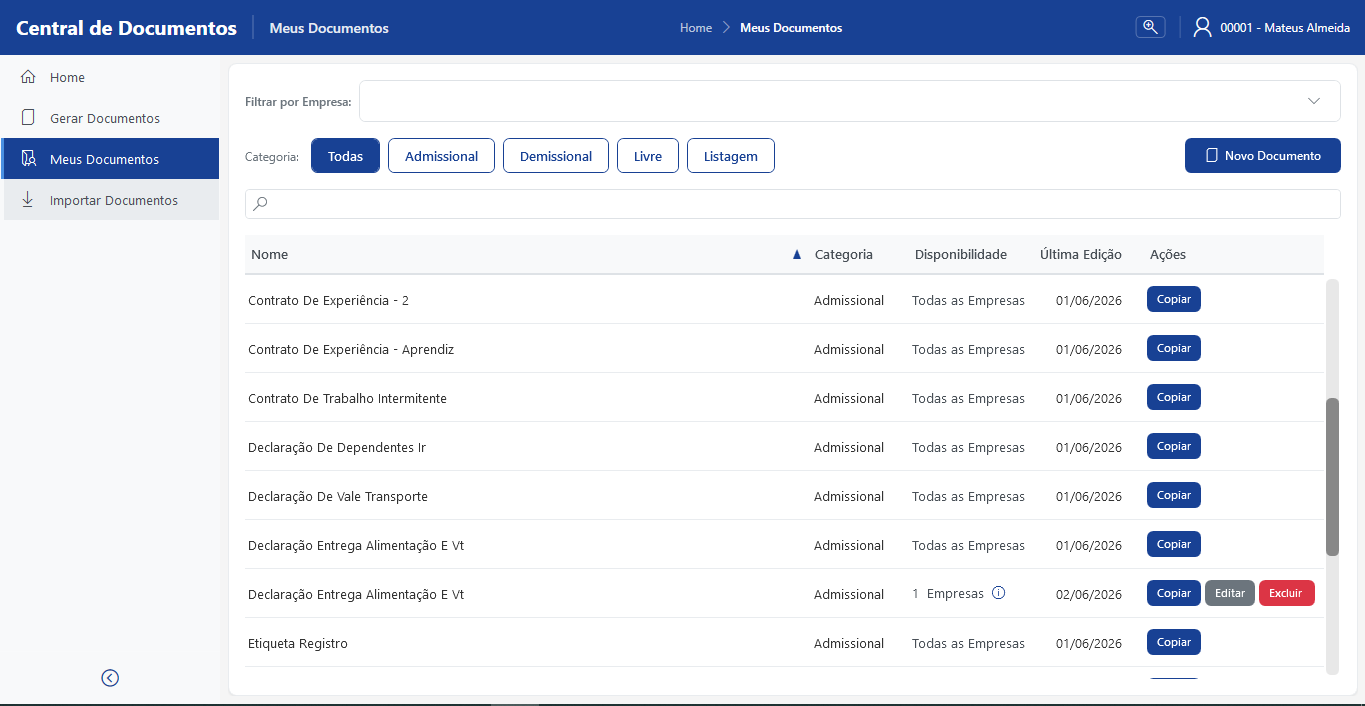Image resolution: width=1365 pixels, height=706 pixels.
Task: Click the Home house icon in sidebar
Action: tap(29, 77)
